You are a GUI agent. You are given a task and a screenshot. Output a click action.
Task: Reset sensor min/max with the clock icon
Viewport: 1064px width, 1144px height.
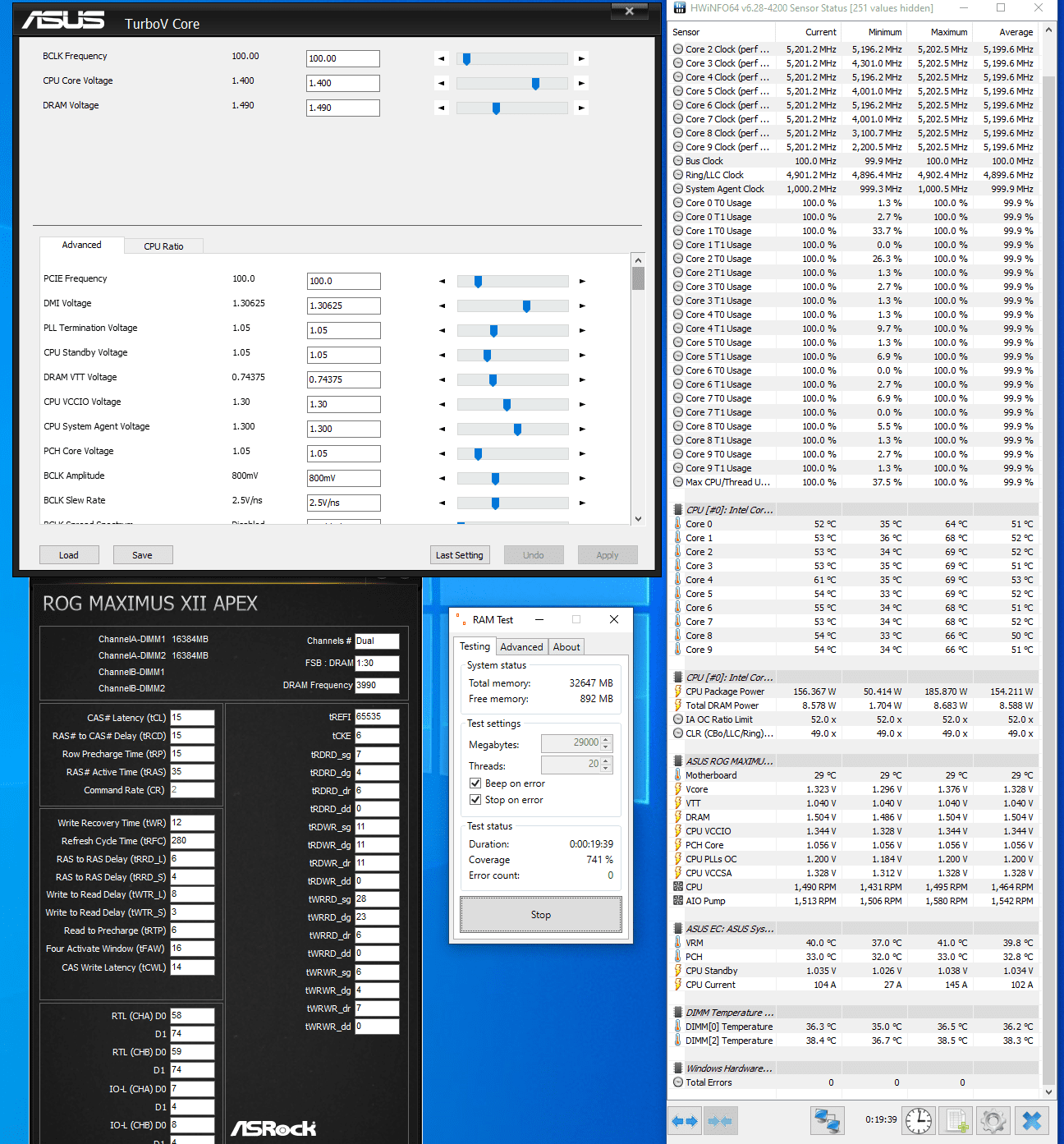point(919,1121)
